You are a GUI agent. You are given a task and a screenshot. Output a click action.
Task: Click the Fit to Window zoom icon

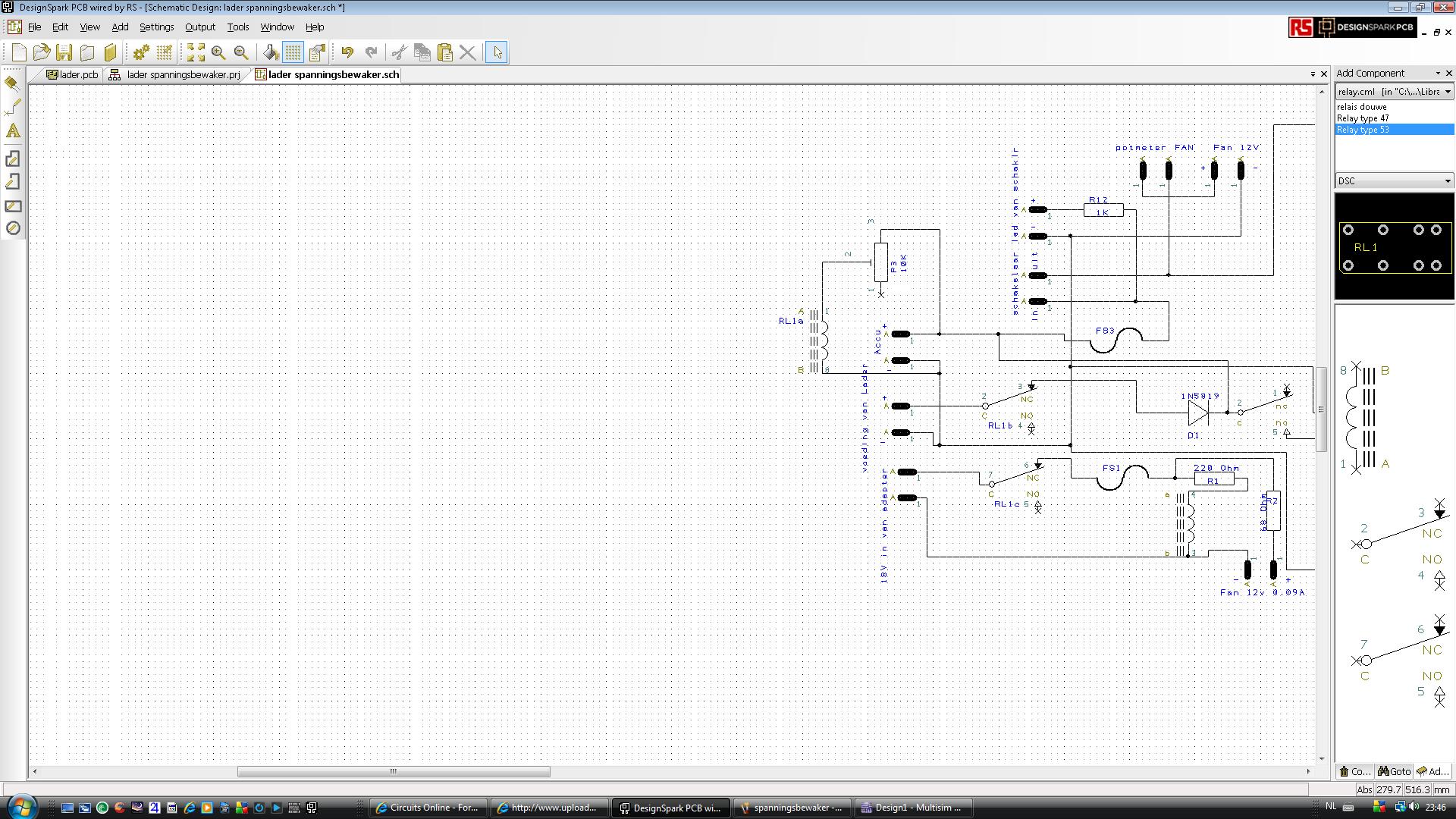pos(196,52)
